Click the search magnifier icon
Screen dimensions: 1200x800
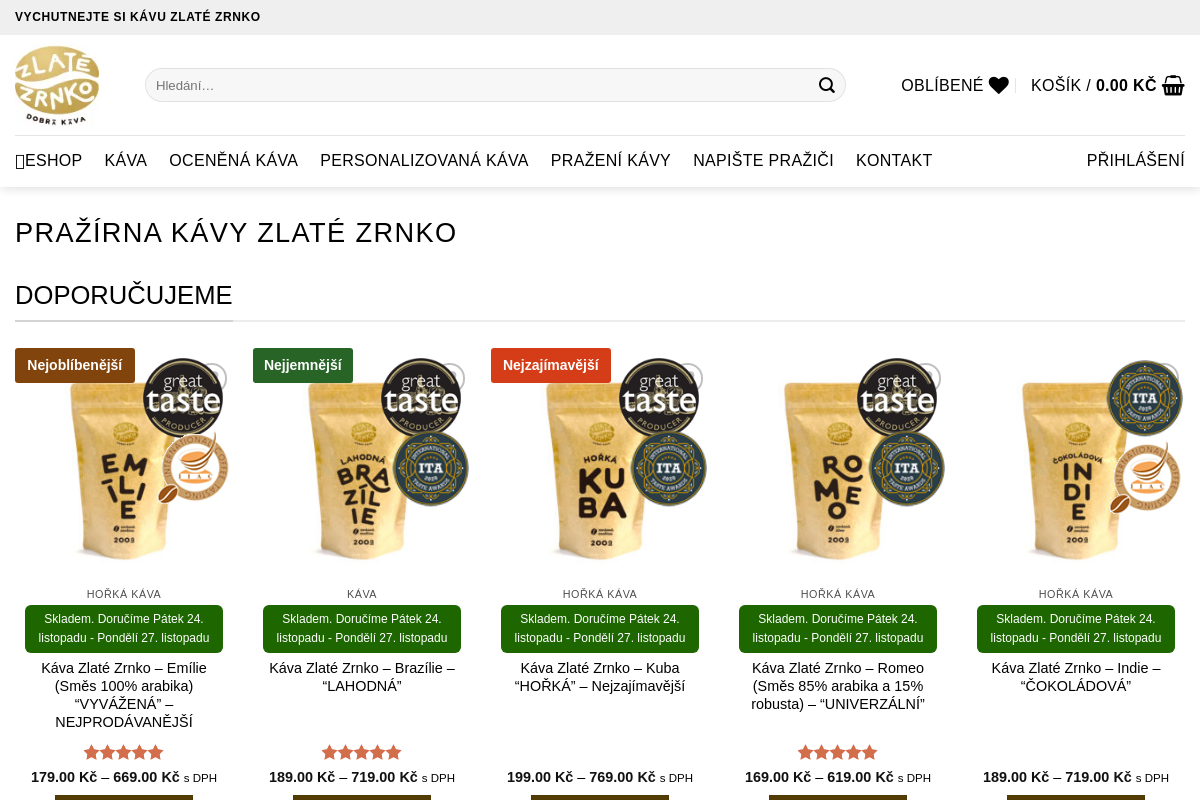pyautogui.click(x=826, y=85)
